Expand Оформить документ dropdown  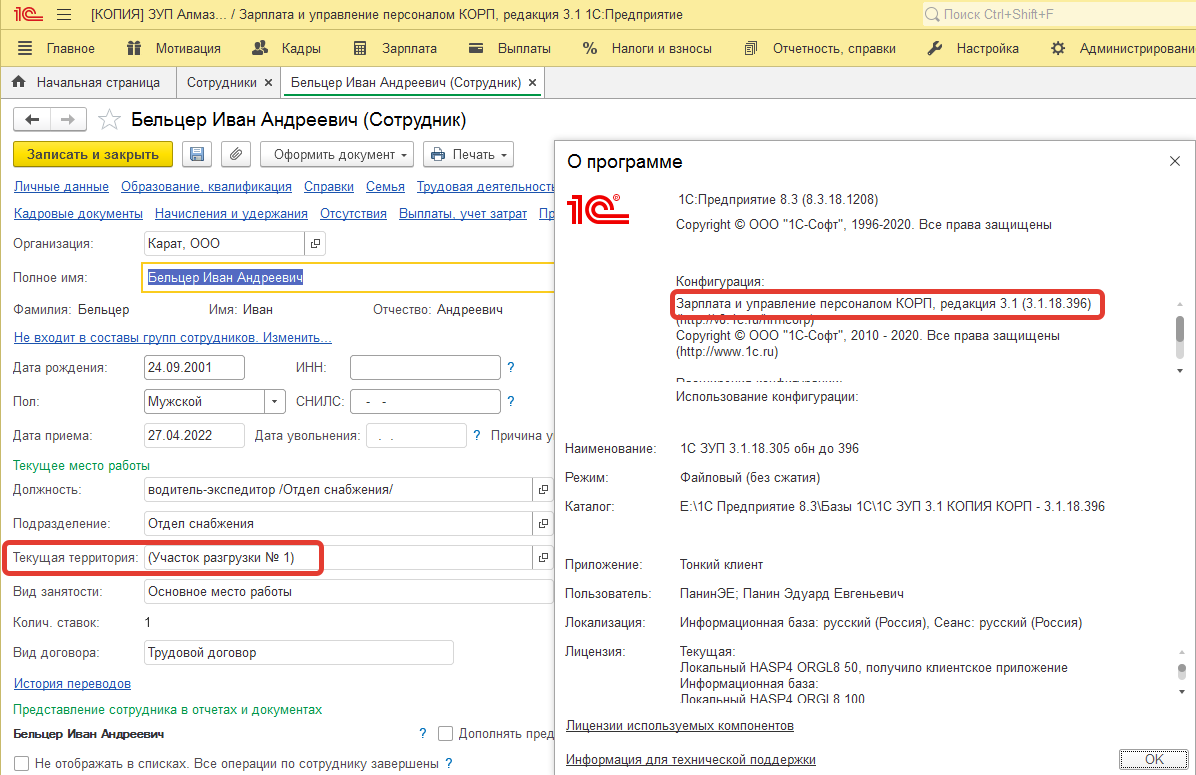(337, 154)
